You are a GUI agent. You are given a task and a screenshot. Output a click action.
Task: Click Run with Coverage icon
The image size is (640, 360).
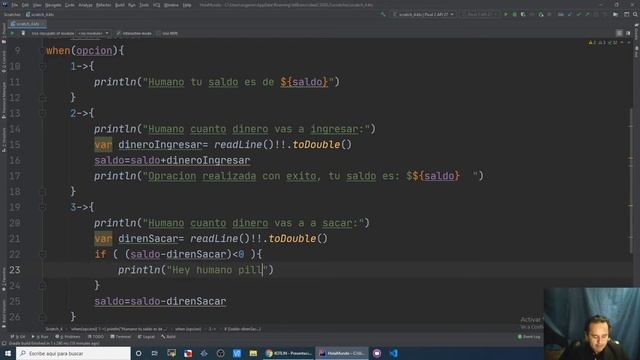523,14
